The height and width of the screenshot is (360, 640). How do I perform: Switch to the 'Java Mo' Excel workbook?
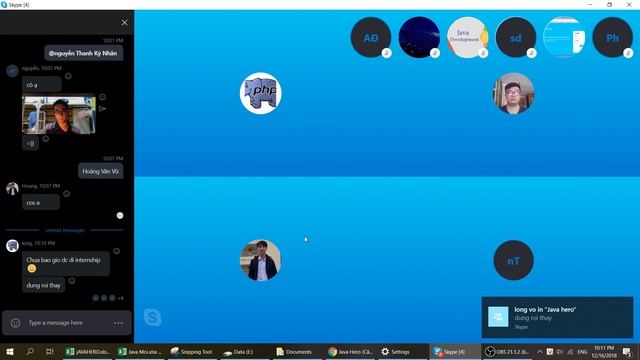tap(140, 351)
